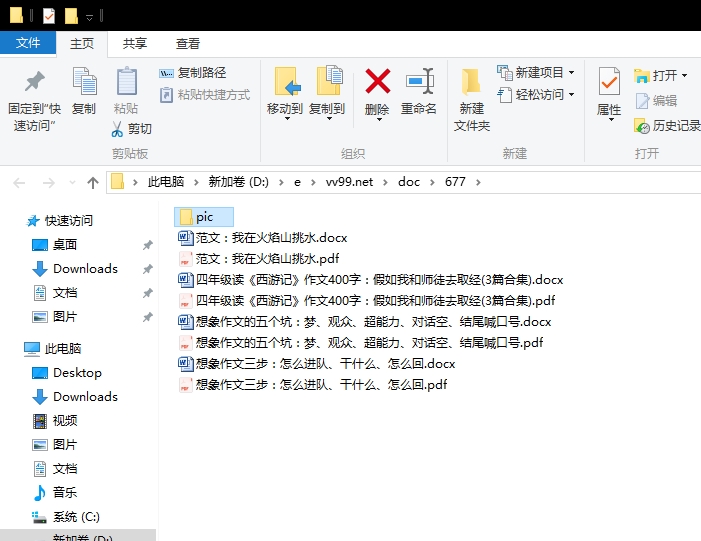The height and width of the screenshot is (541, 701).
Task: Click the Up one level arrow
Action: (93, 182)
